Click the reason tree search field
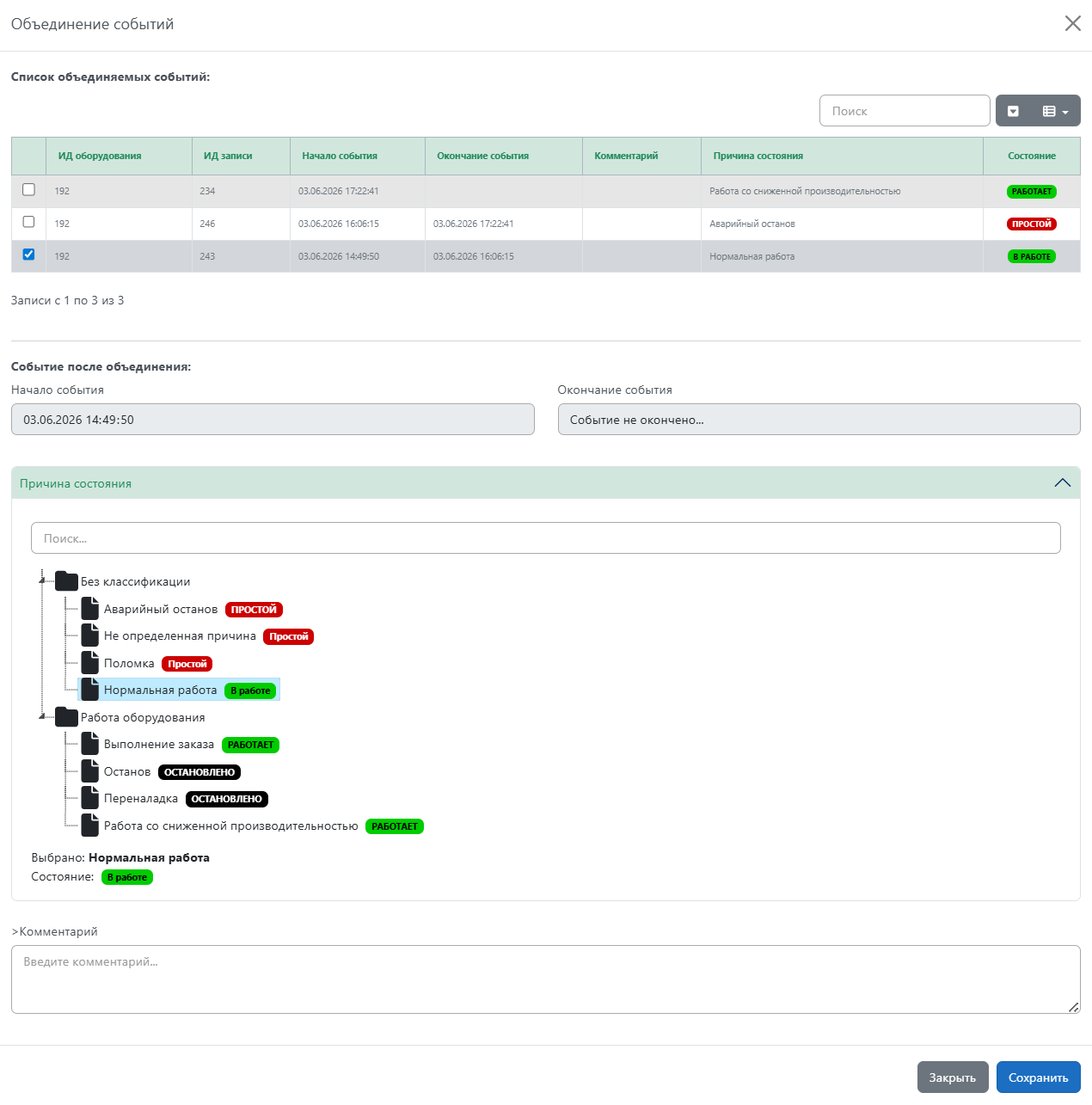This screenshot has height=1105, width=1092. click(546, 538)
